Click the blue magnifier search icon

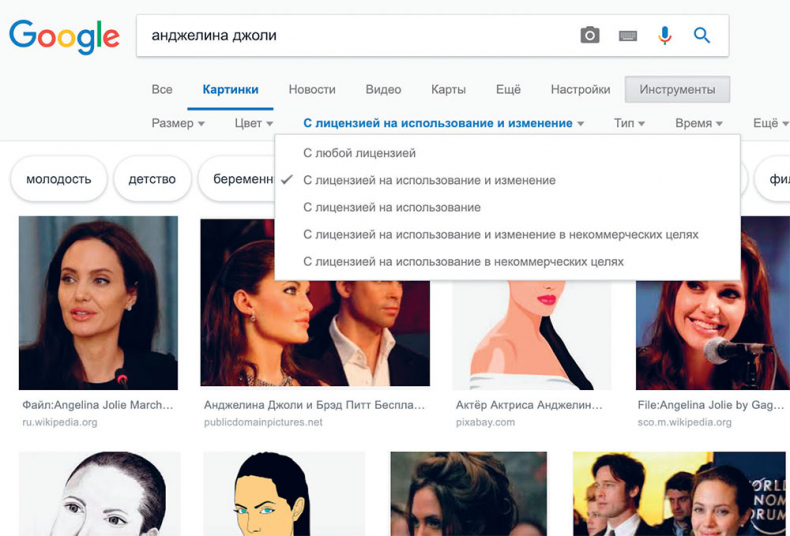pos(702,36)
